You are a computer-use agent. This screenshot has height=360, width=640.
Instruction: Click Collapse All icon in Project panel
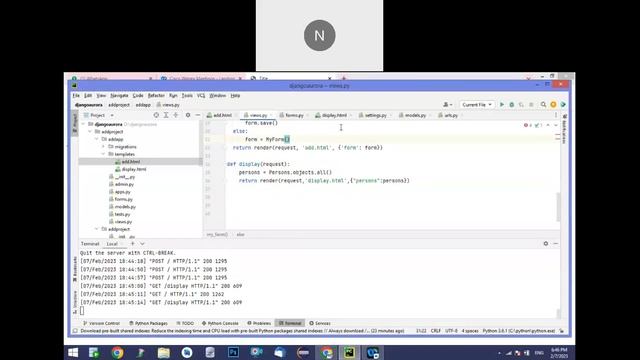[176, 116]
